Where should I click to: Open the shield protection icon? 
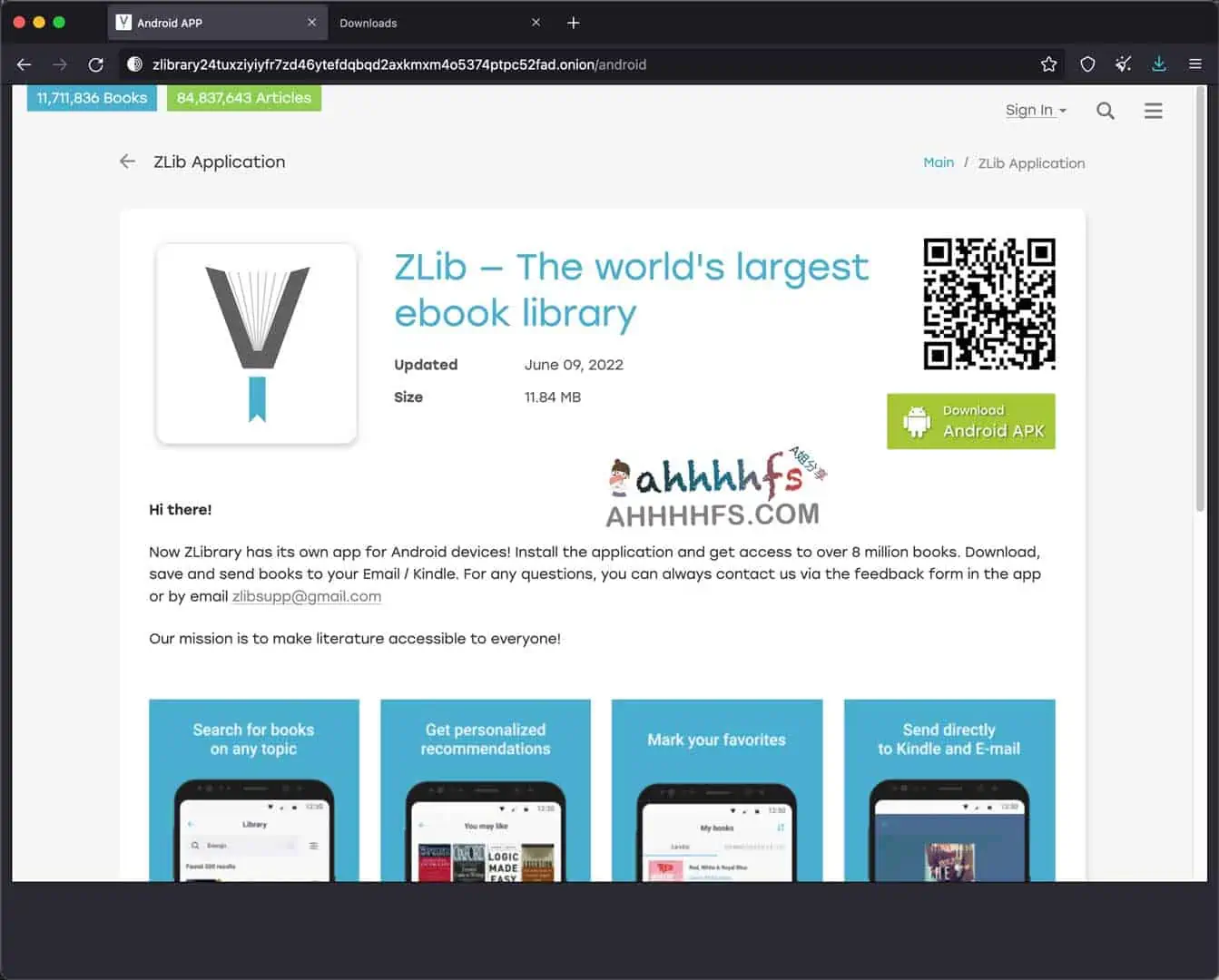tap(1086, 64)
